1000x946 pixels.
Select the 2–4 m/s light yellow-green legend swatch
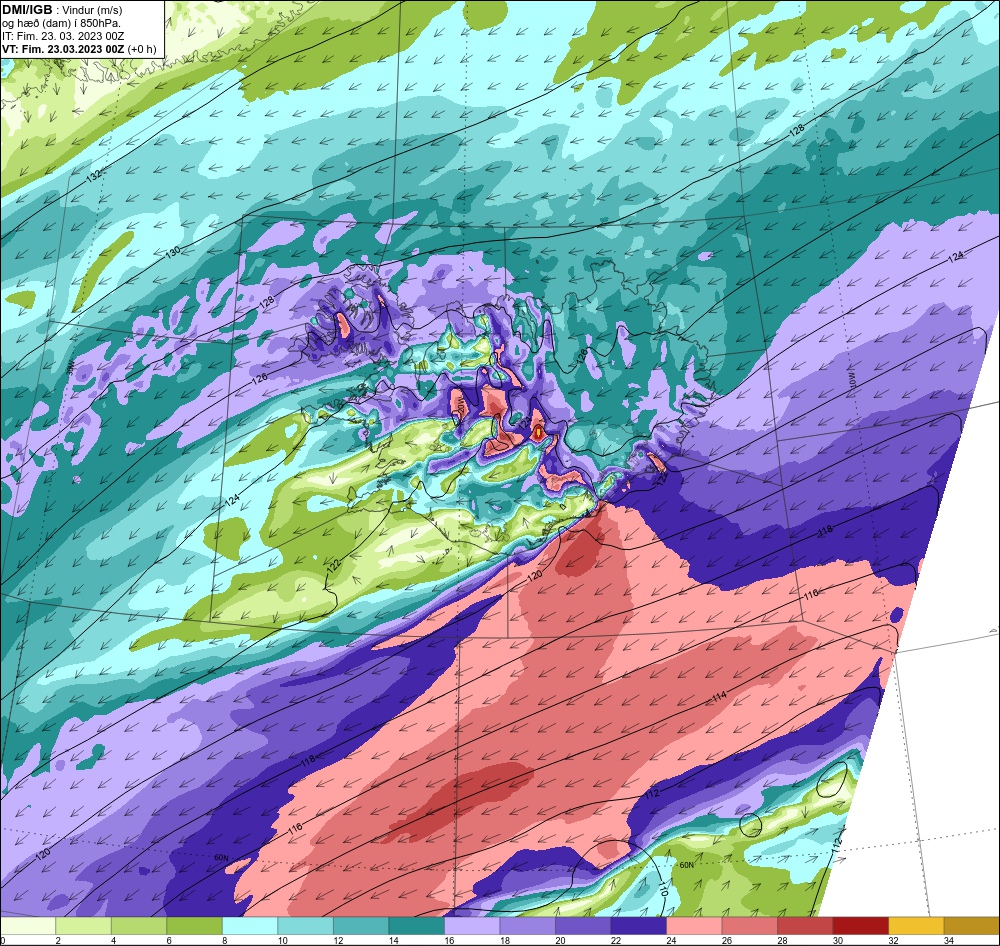pyautogui.click(x=84, y=926)
